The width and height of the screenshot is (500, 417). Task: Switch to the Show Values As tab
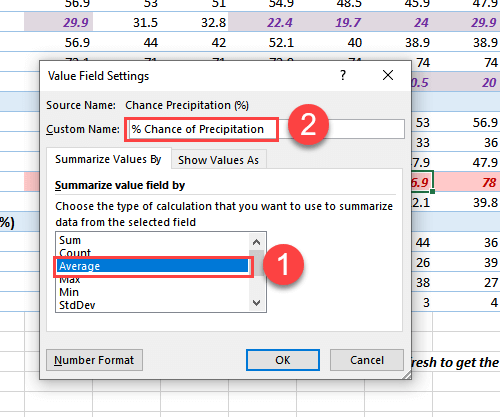pyautogui.click(x=218, y=160)
